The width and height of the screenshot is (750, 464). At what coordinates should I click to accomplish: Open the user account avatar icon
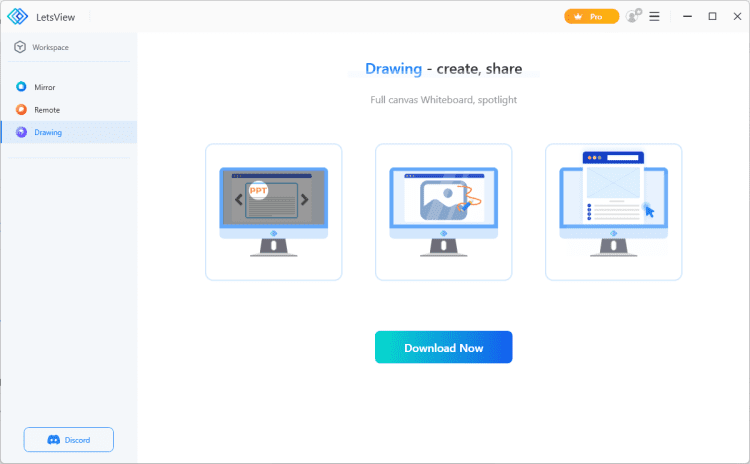[633, 16]
